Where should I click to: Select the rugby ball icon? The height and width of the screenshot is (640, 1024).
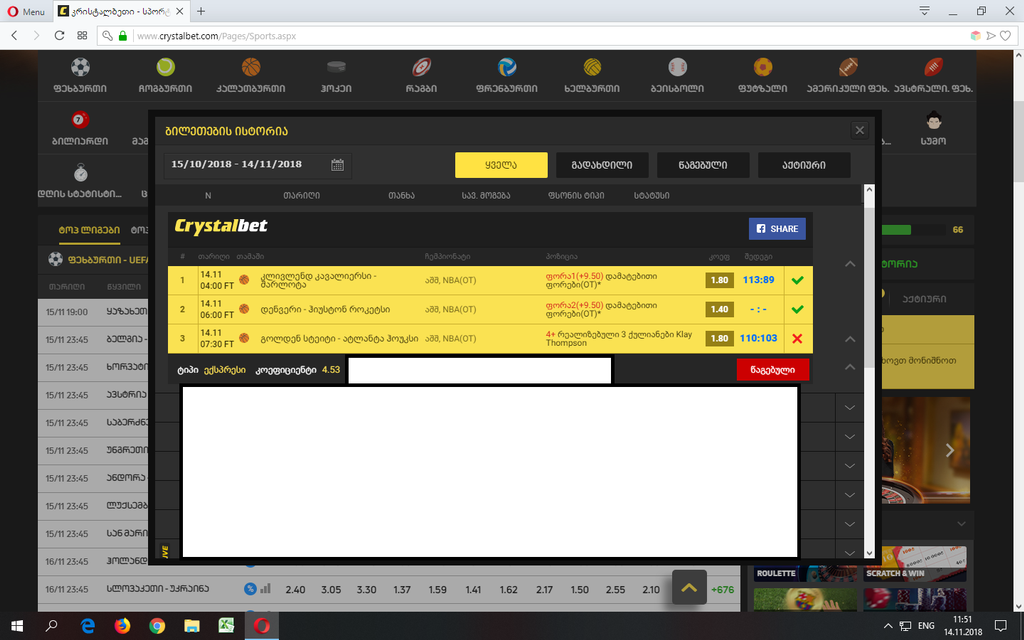(x=421, y=67)
